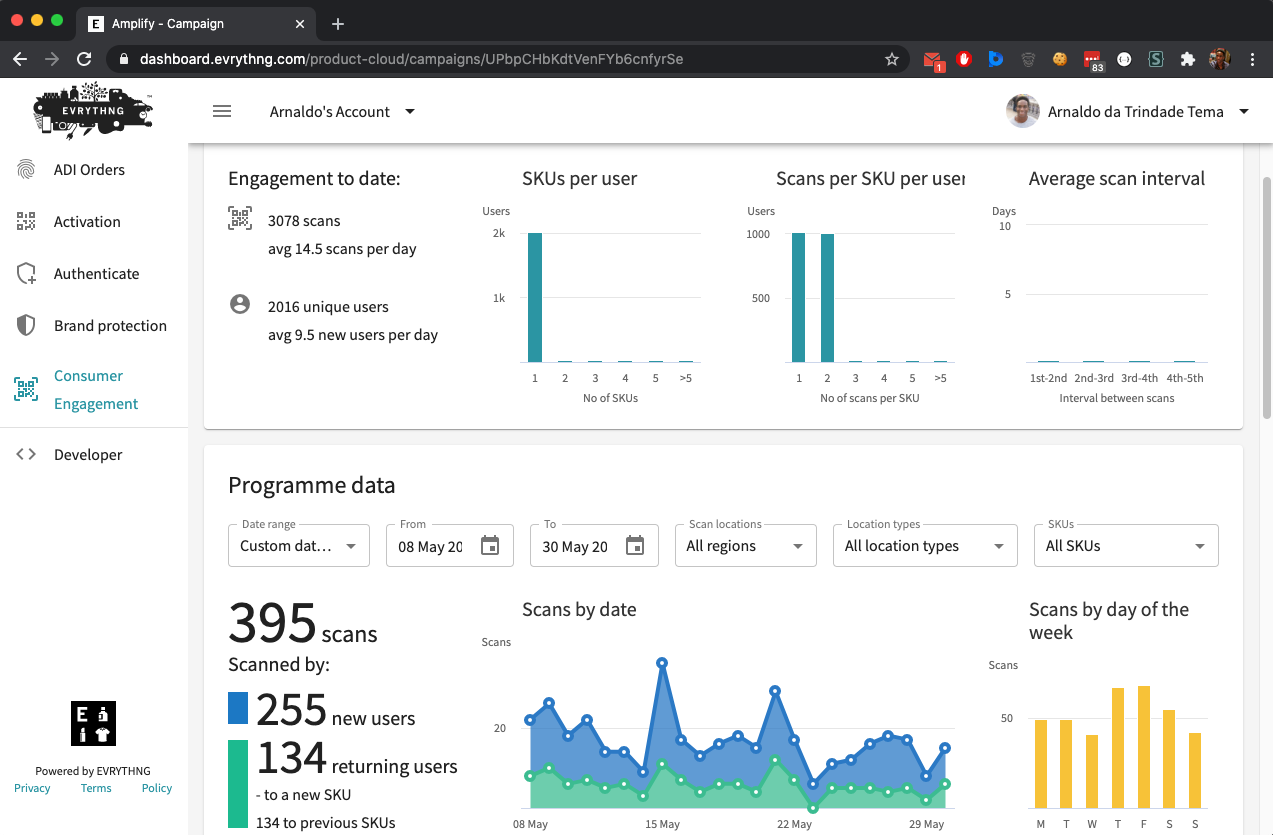Go to Activation section
The width and height of the screenshot is (1273, 835).
click(x=87, y=222)
